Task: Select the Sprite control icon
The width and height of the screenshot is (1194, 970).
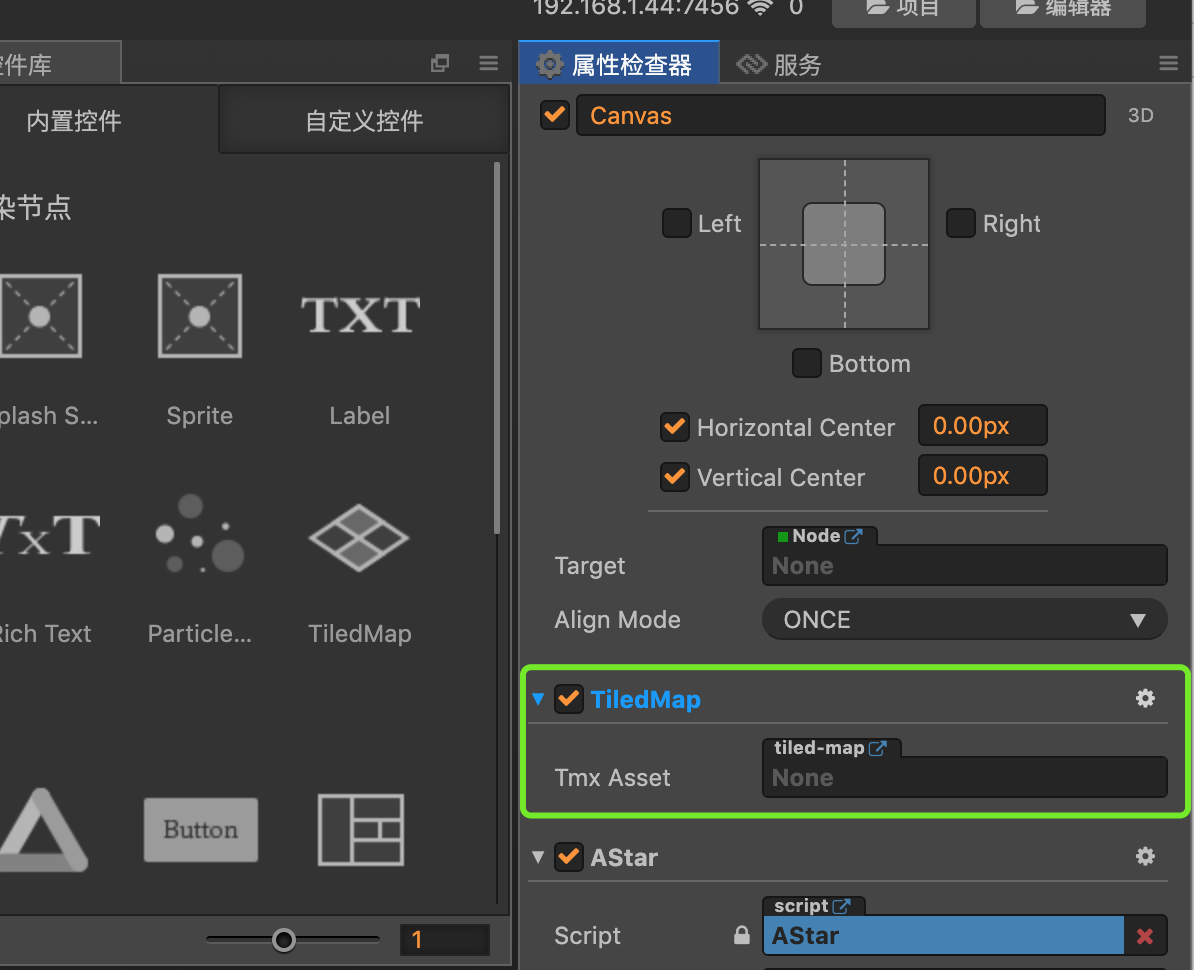Action: (199, 316)
